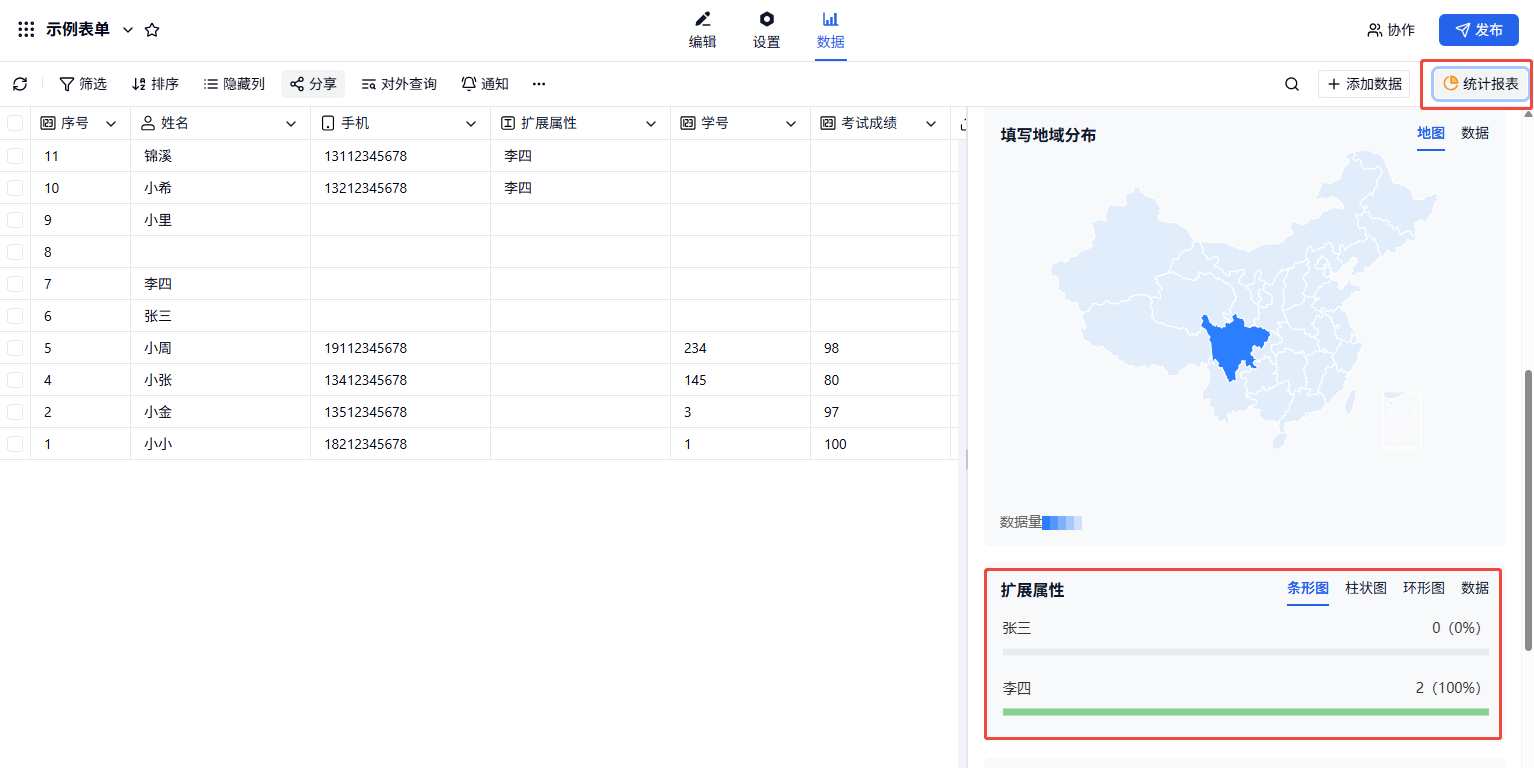The image size is (1534, 768).
Task: Click the 添加数据 button
Action: (1364, 84)
